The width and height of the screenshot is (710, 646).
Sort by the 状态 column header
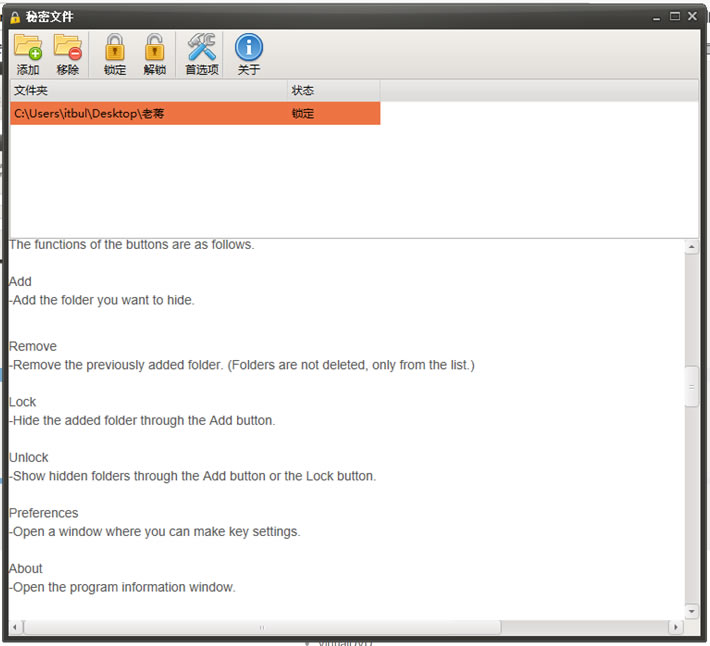coord(334,91)
